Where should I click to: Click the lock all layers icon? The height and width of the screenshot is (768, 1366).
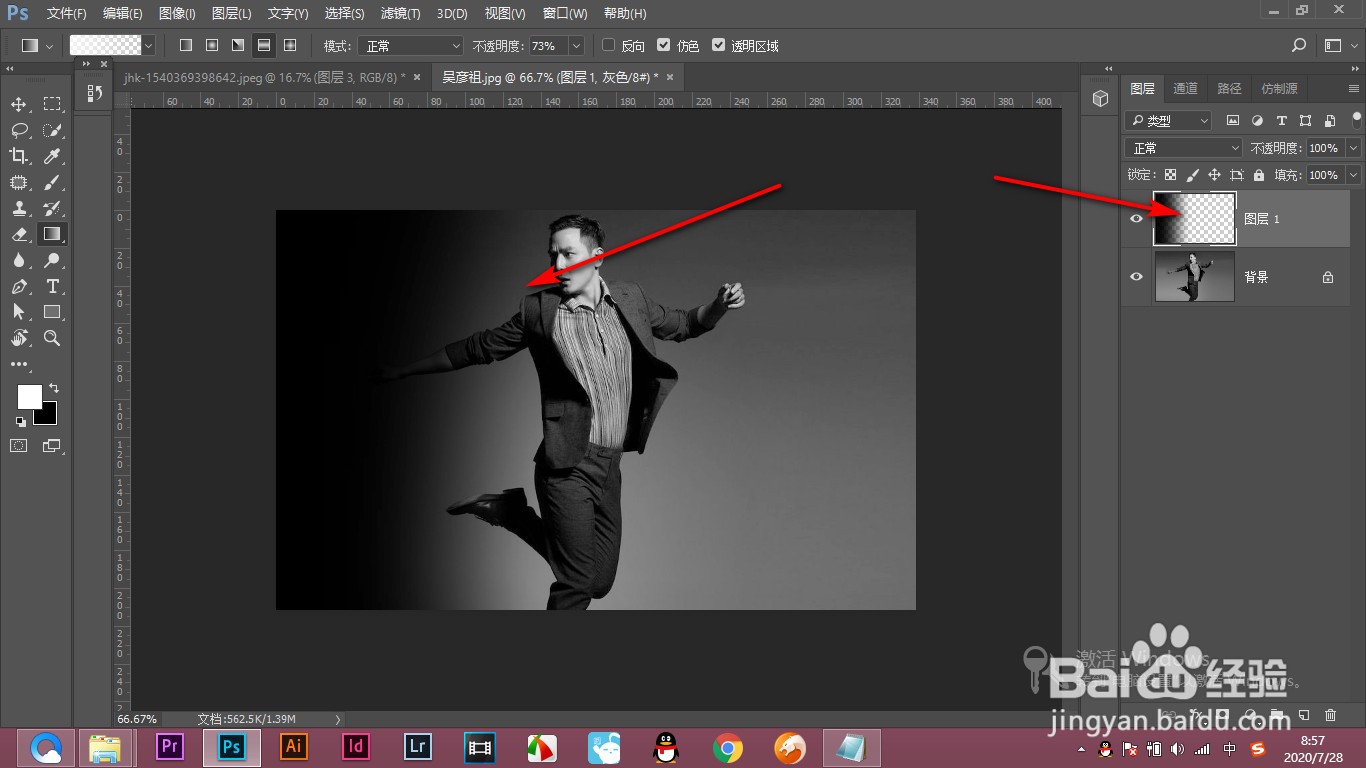coord(1258,175)
